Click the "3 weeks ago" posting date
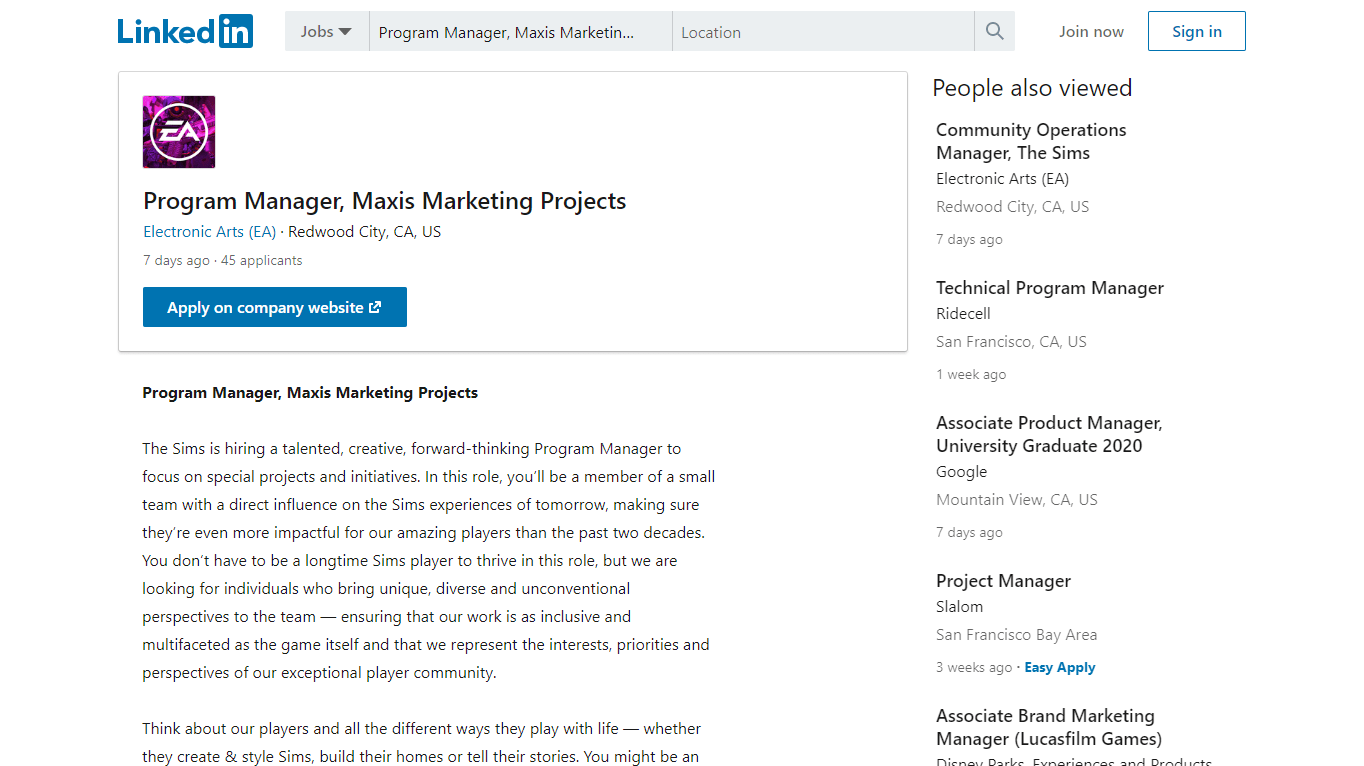 (974, 667)
